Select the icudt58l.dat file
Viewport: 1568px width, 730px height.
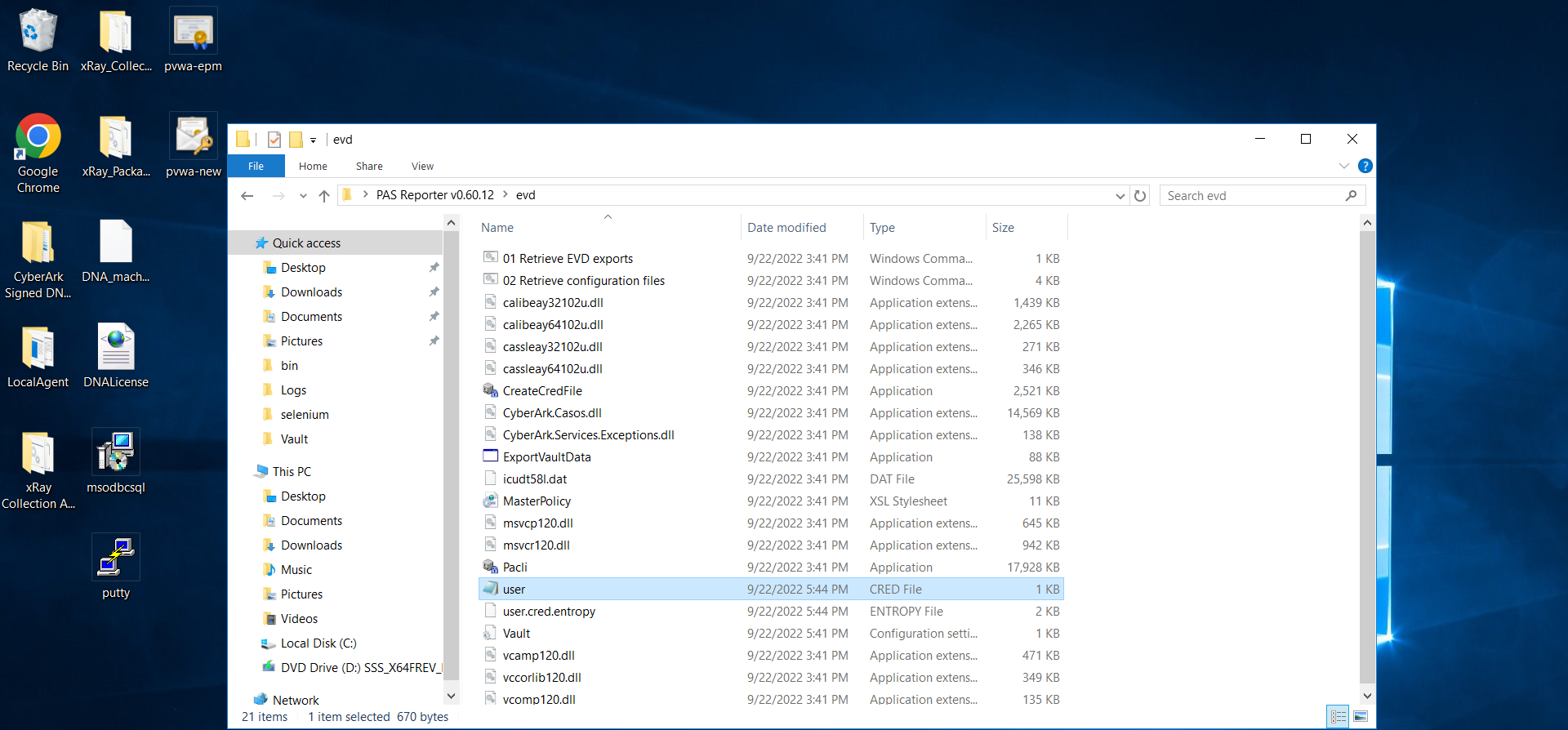pos(534,479)
